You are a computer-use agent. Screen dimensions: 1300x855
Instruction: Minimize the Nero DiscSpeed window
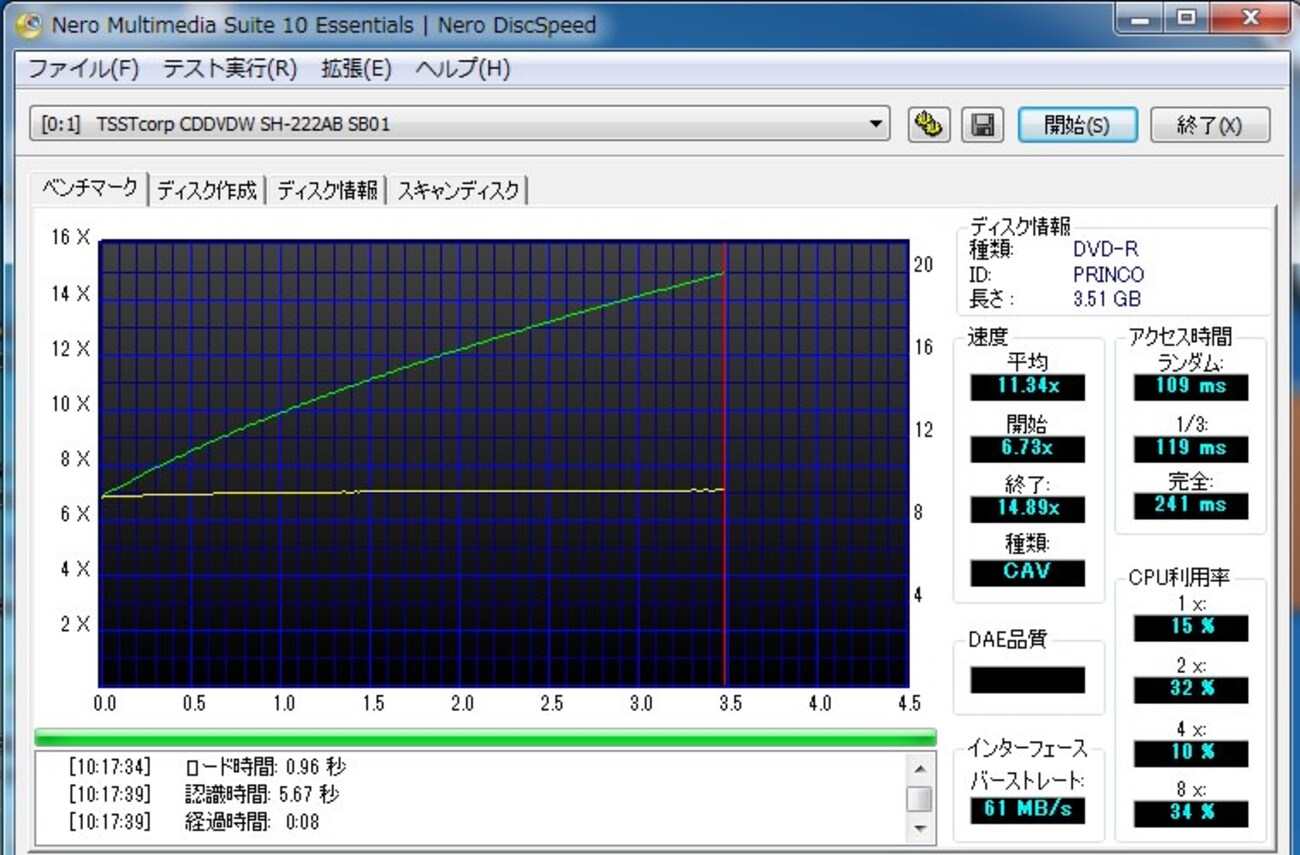pos(1139,19)
